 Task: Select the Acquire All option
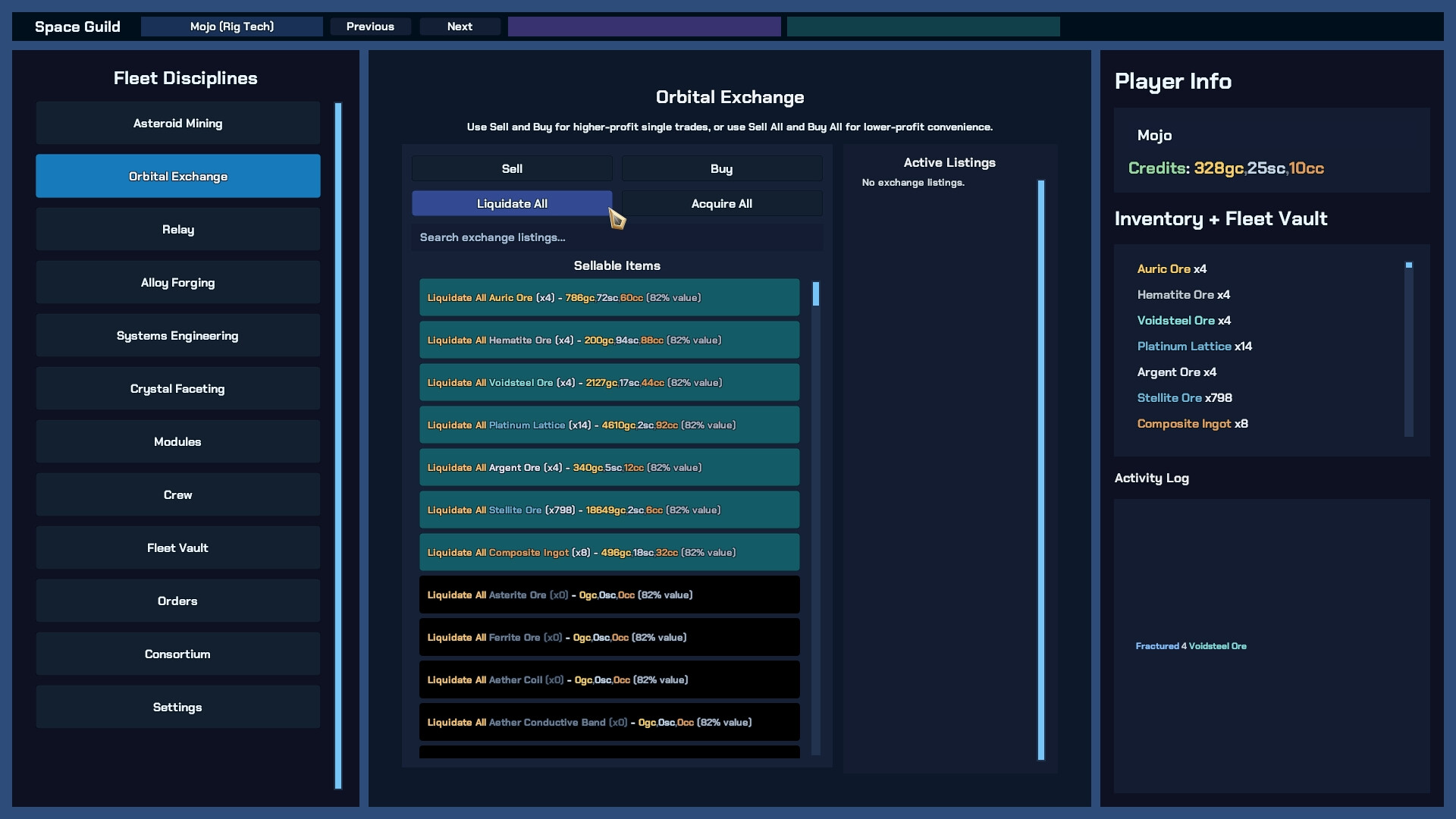pos(721,203)
